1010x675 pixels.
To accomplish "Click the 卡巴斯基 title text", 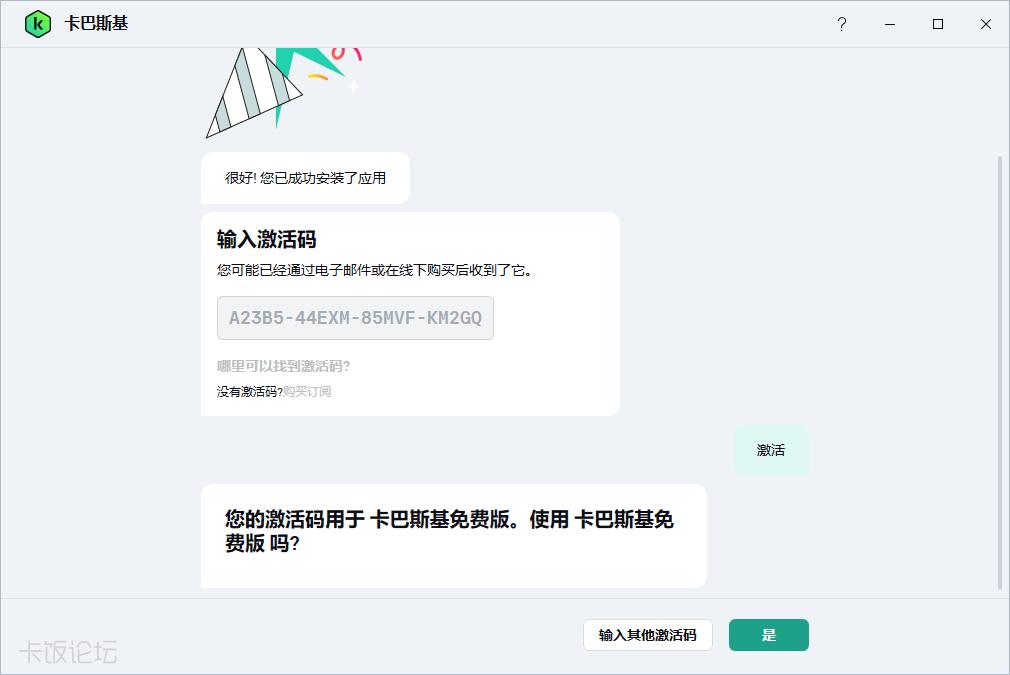I will tap(96, 24).
